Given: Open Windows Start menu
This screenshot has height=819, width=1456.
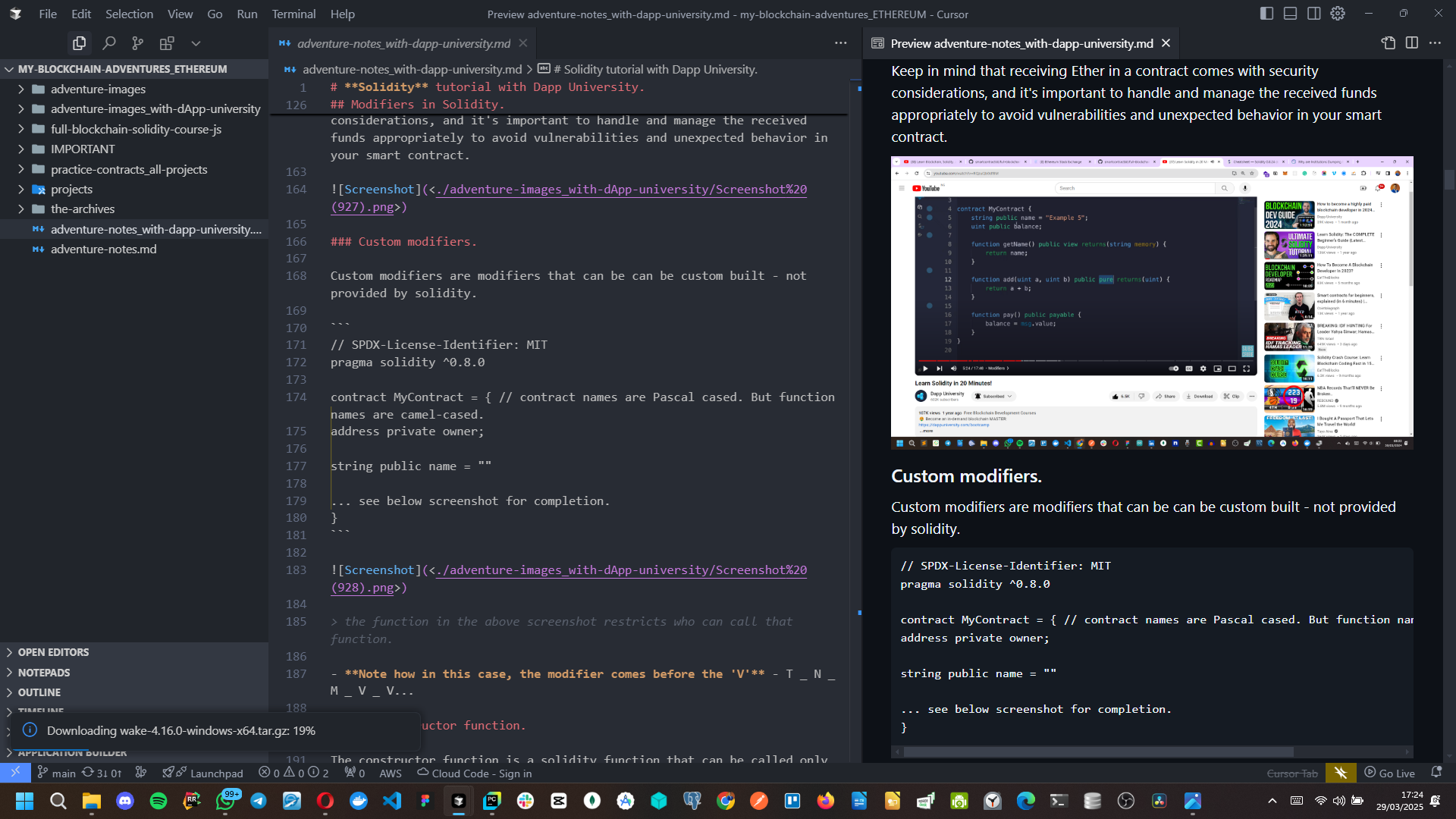Looking at the screenshot, I should tap(24, 801).
